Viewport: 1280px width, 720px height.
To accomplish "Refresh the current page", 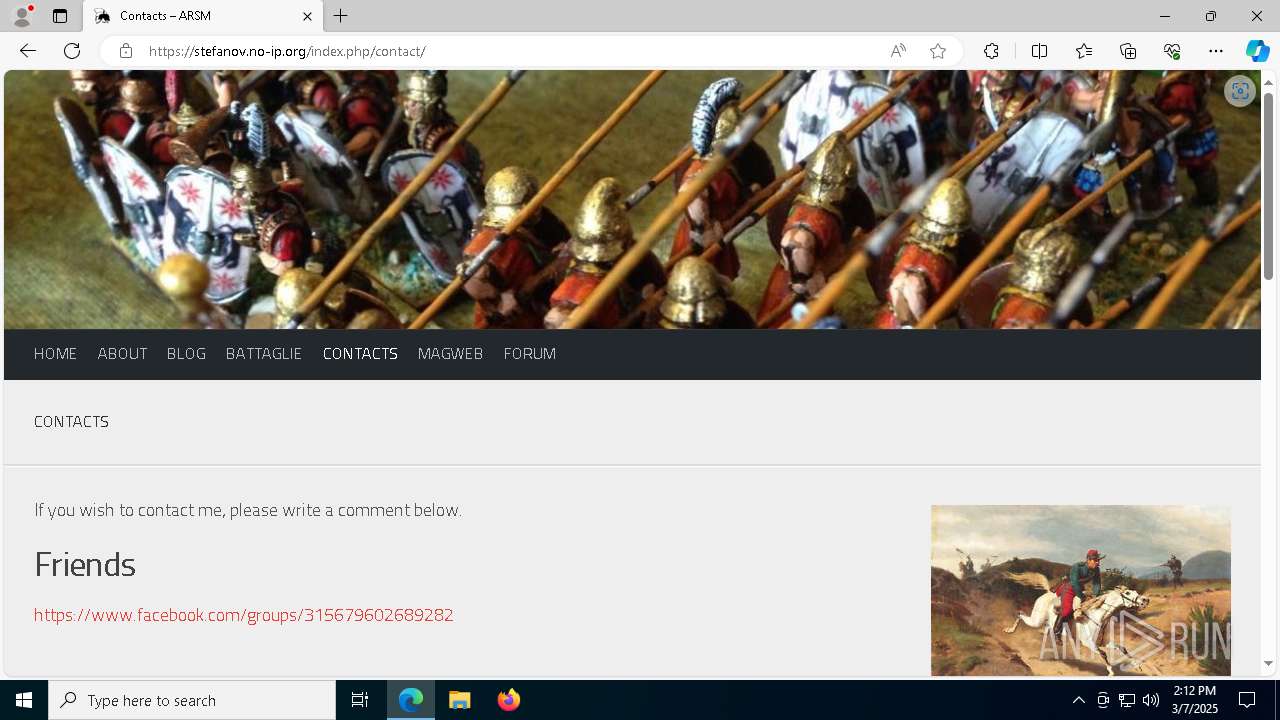I will pyautogui.click(x=72, y=51).
